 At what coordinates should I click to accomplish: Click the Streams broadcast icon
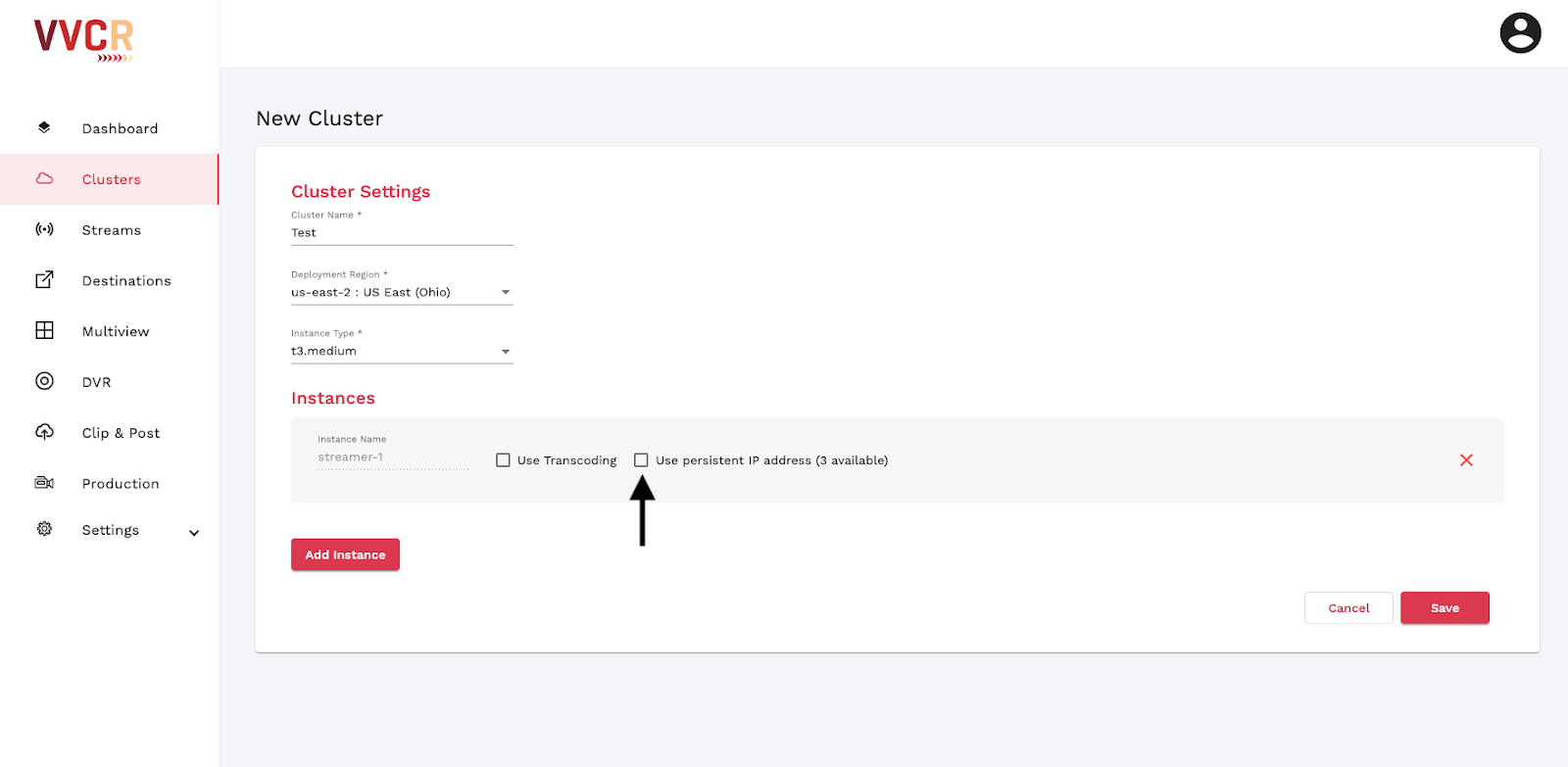[44, 229]
